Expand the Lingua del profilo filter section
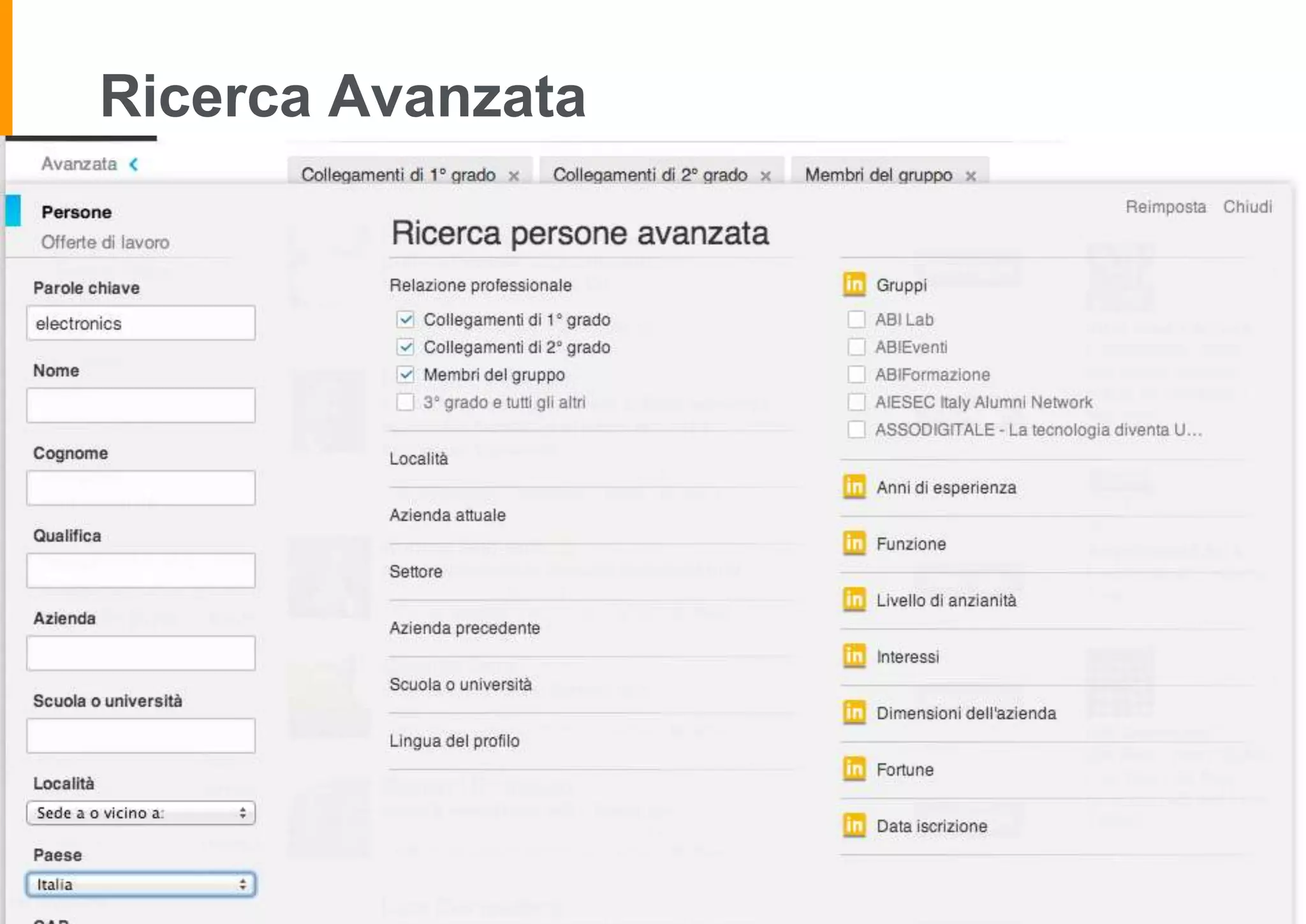The height and width of the screenshot is (924, 1306). click(x=455, y=741)
